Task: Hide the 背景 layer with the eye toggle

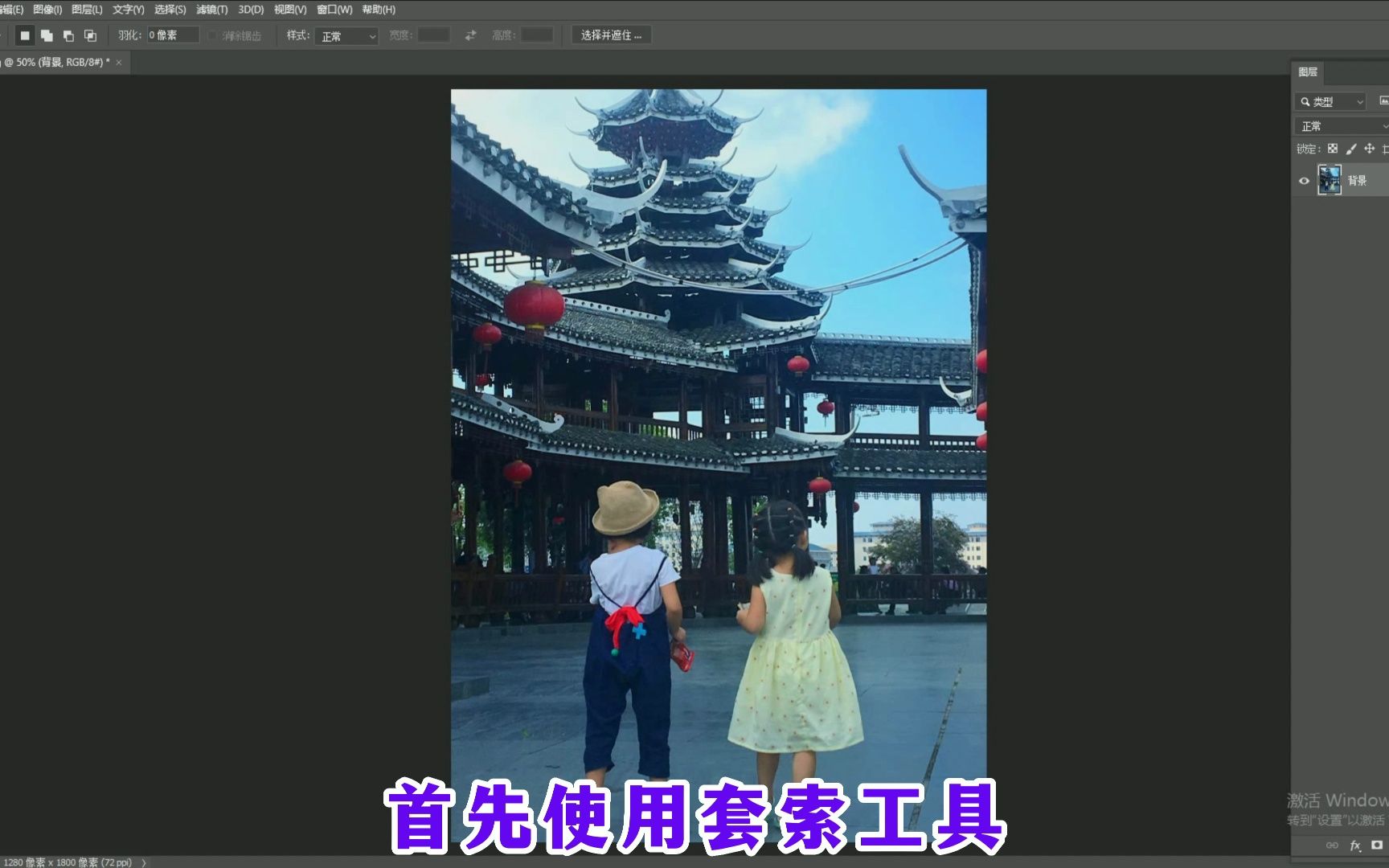Action: [1305, 180]
